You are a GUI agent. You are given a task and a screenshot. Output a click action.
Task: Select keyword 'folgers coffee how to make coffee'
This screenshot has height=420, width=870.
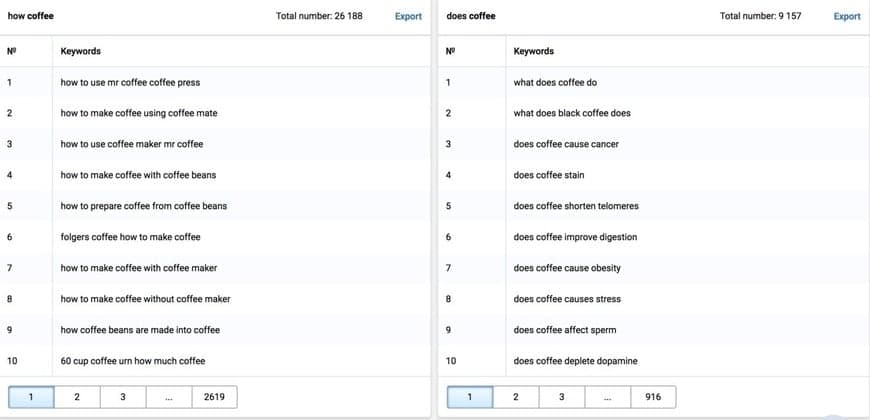130,237
